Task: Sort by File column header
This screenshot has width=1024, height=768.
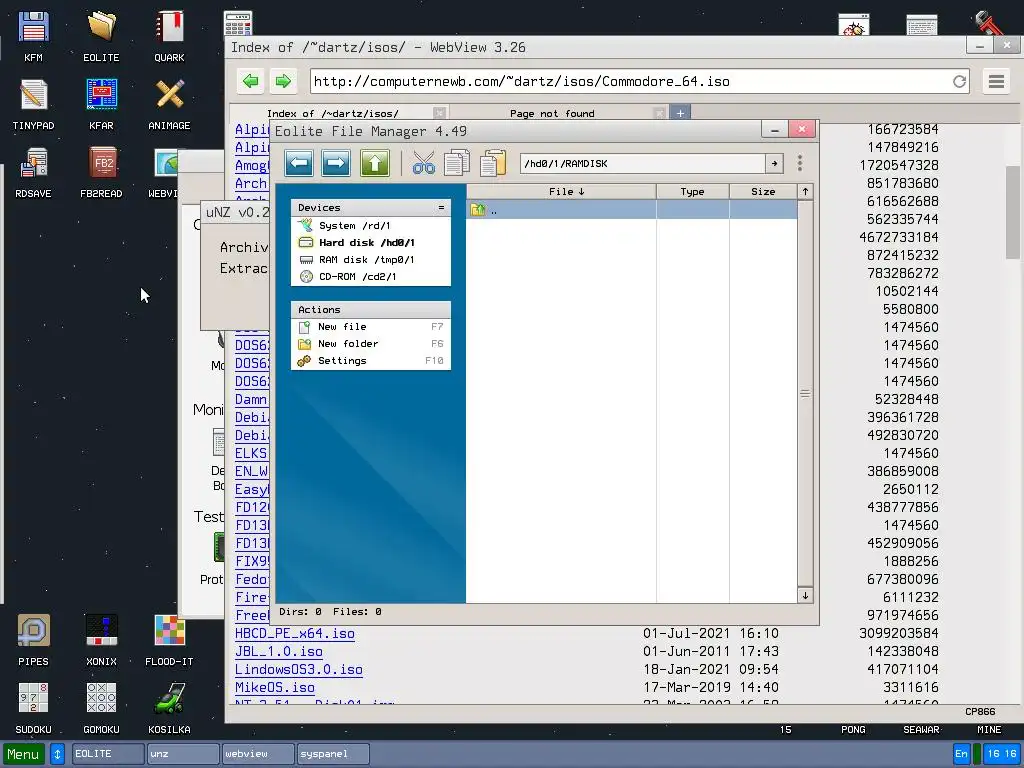Action: (561, 191)
